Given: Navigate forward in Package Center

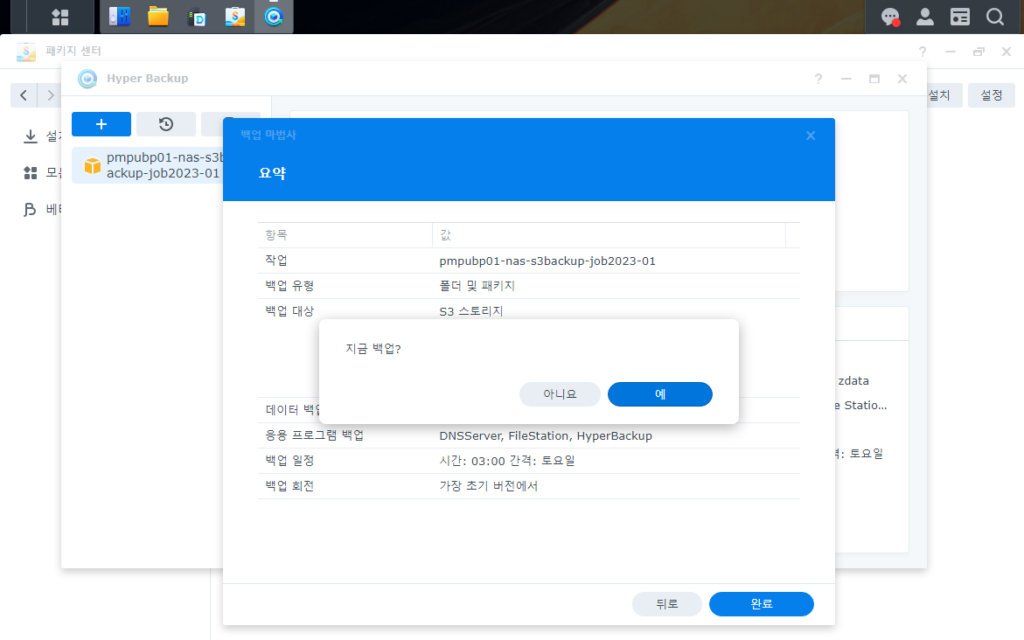Looking at the screenshot, I should click(x=50, y=95).
